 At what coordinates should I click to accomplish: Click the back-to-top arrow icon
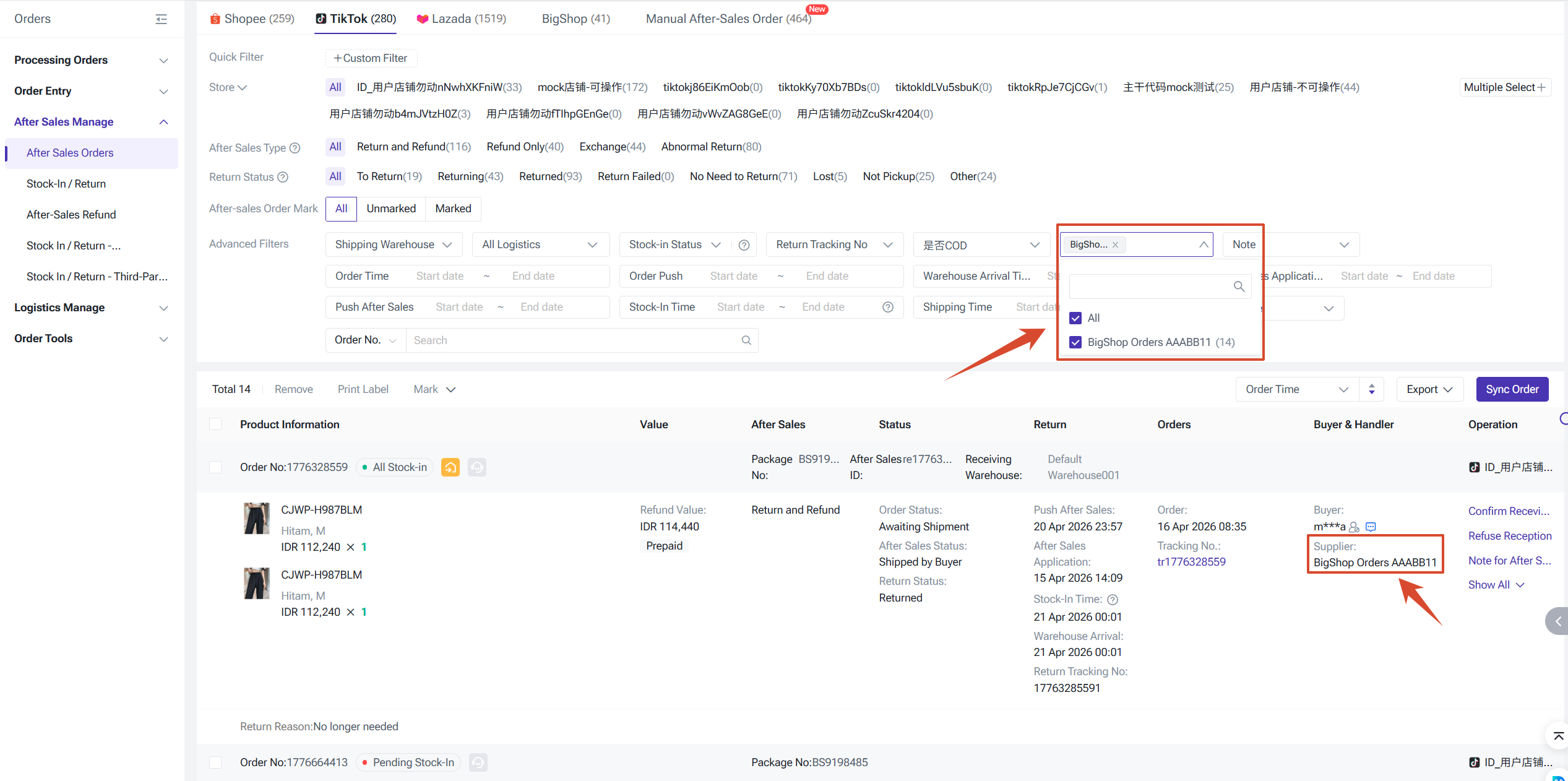tap(1558, 736)
